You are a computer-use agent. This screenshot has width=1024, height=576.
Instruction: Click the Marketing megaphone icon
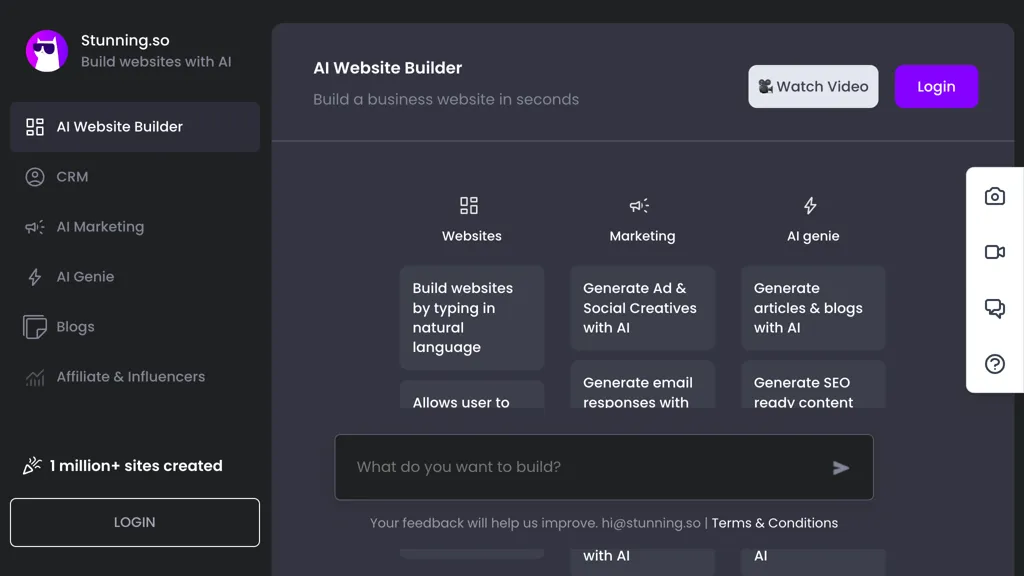pyautogui.click(x=639, y=206)
